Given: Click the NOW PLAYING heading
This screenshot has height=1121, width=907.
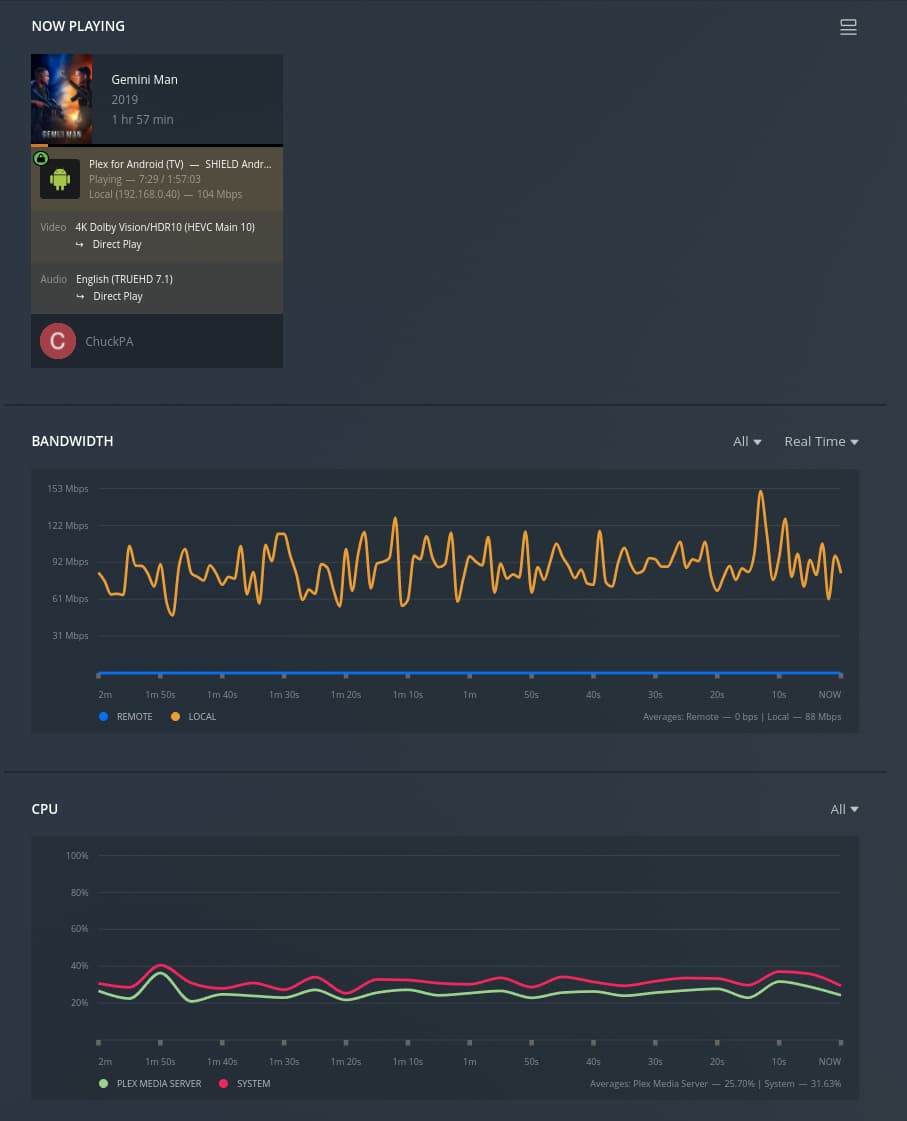Looking at the screenshot, I should coord(78,26).
